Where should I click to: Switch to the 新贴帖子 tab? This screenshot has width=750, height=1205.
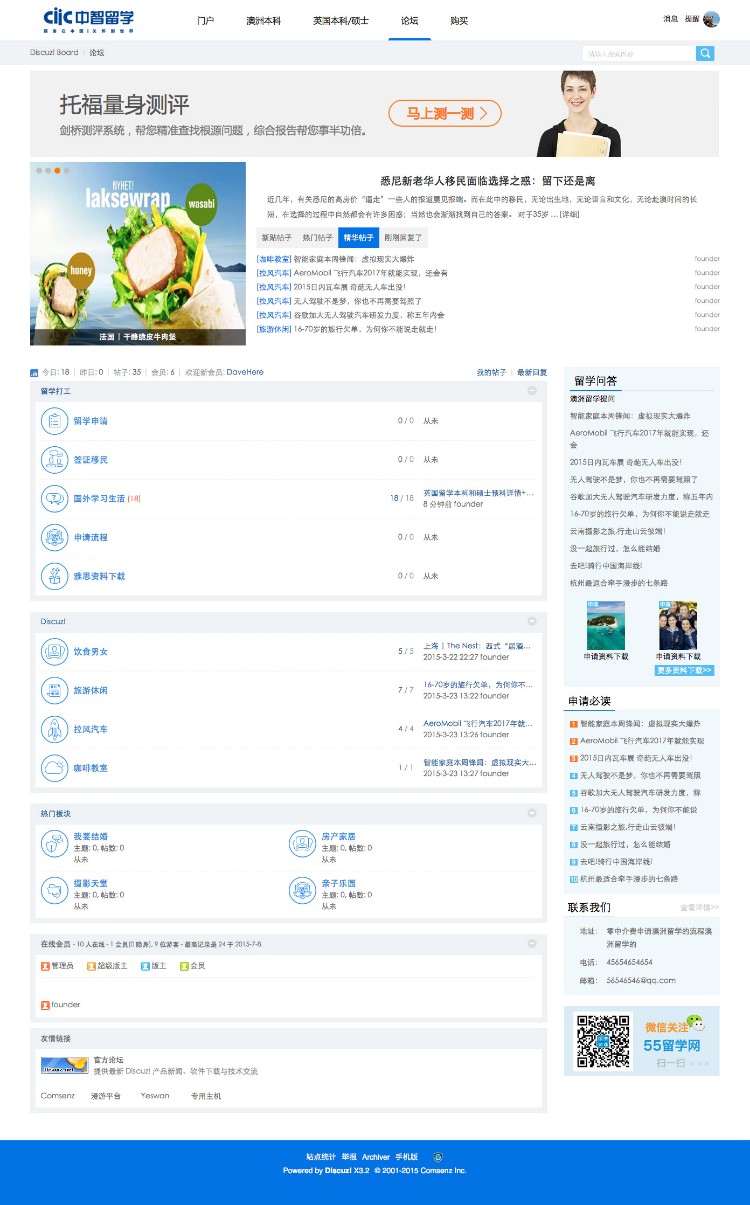(277, 238)
